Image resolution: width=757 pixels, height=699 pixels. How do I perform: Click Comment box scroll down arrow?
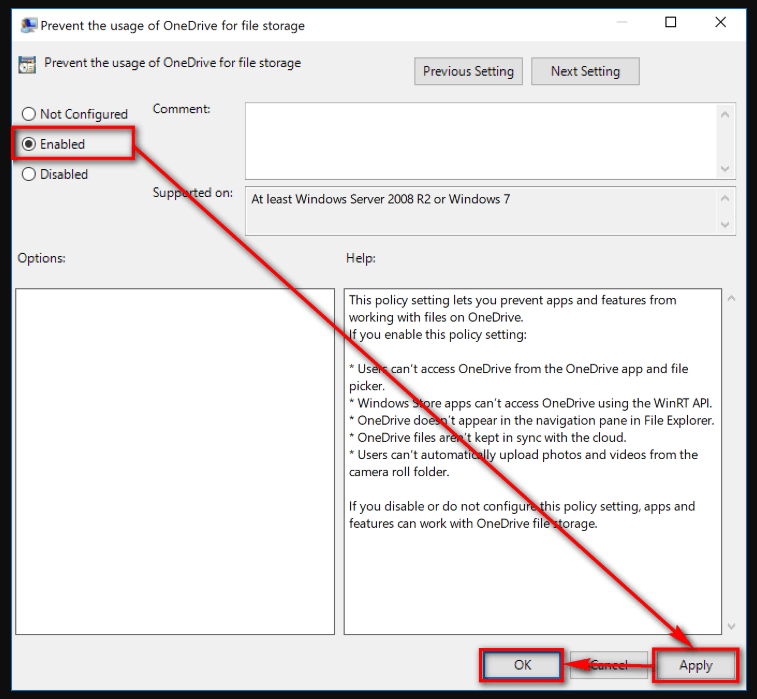point(725,168)
